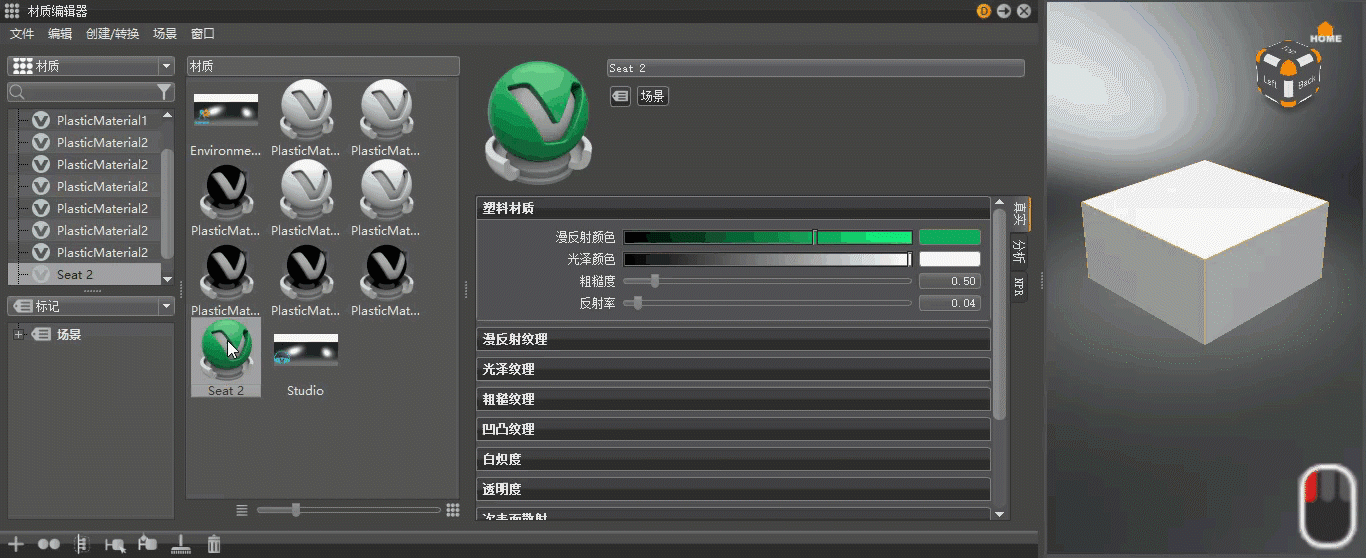The height and width of the screenshot is (558, 1366).
Task: Select the 场景 item in tags tree
Action: coord(69,335)
